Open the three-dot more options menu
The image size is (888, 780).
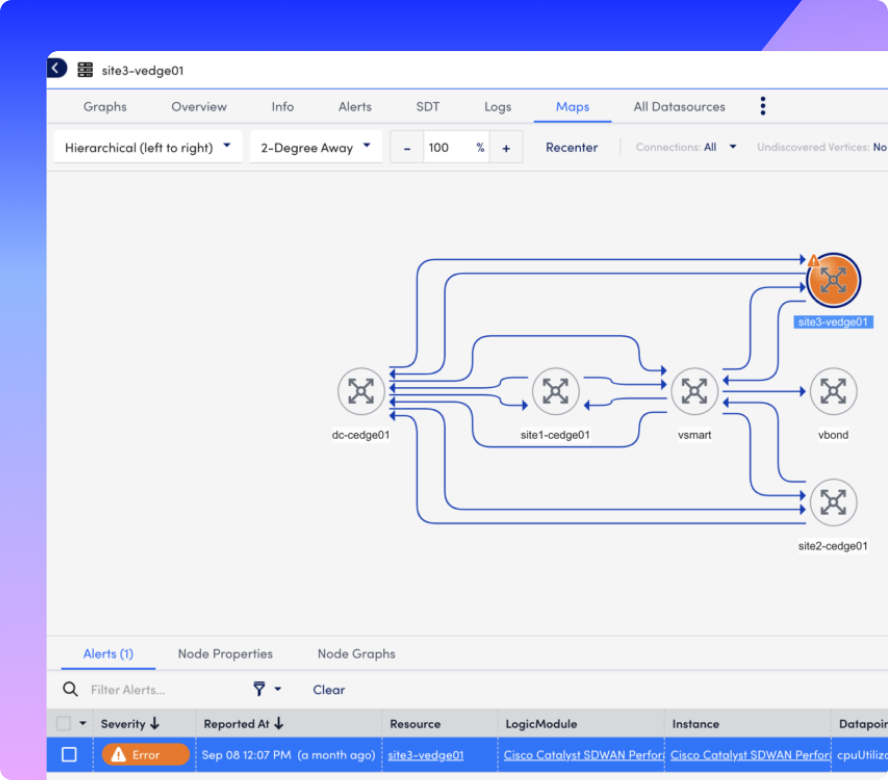(x=763, y=106)
